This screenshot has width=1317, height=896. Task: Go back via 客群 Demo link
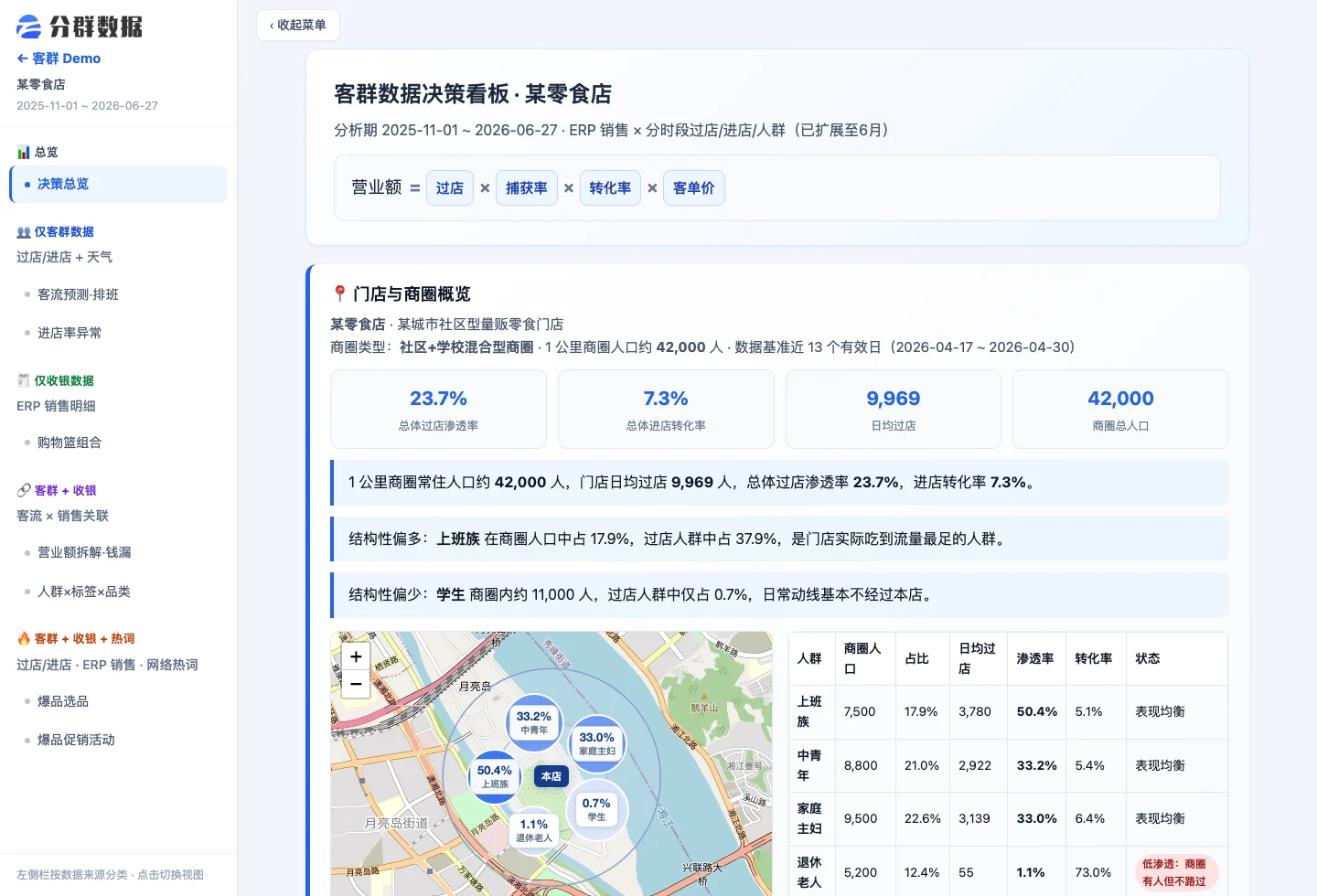tap(59, 59)
